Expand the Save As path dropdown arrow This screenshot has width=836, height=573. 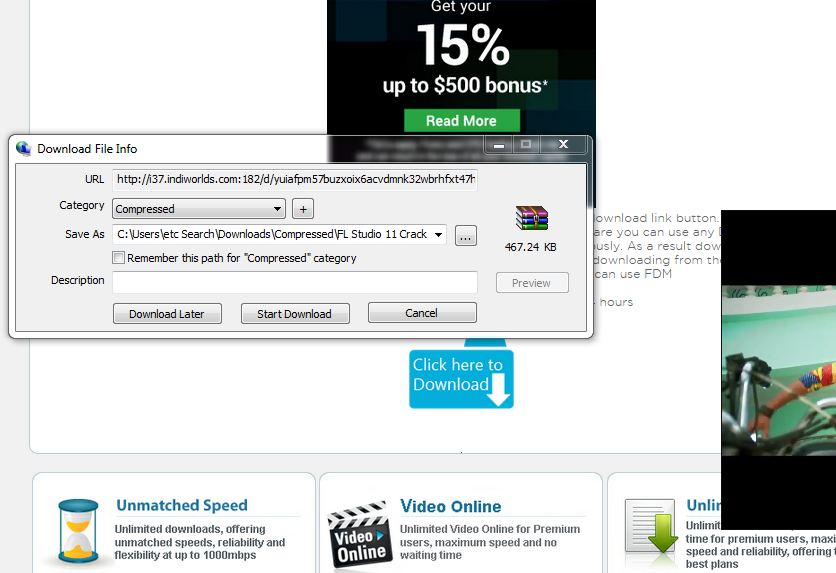[439, 235]
